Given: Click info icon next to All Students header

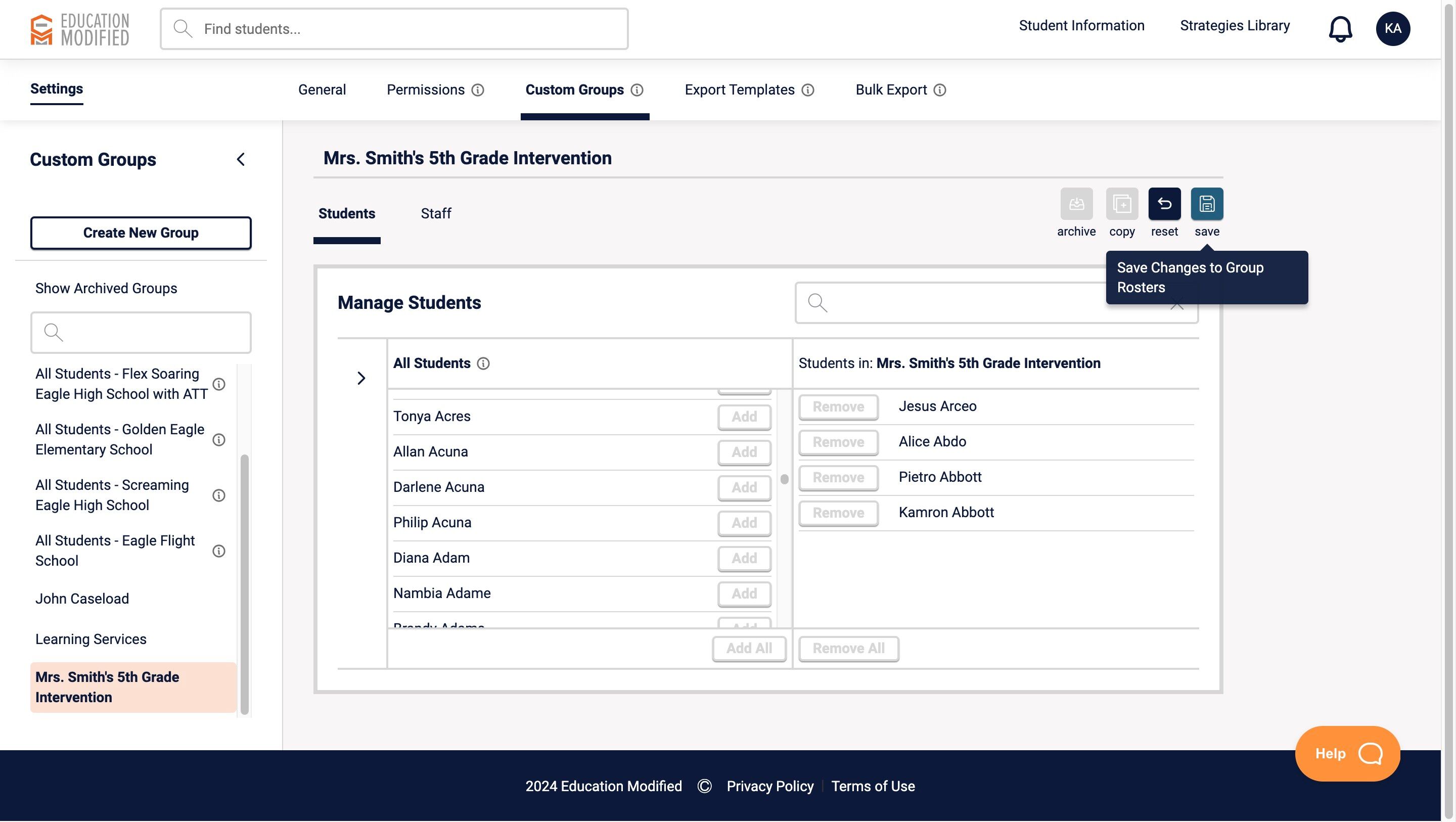Looking at the screenshot, I should tap(483, 363).
